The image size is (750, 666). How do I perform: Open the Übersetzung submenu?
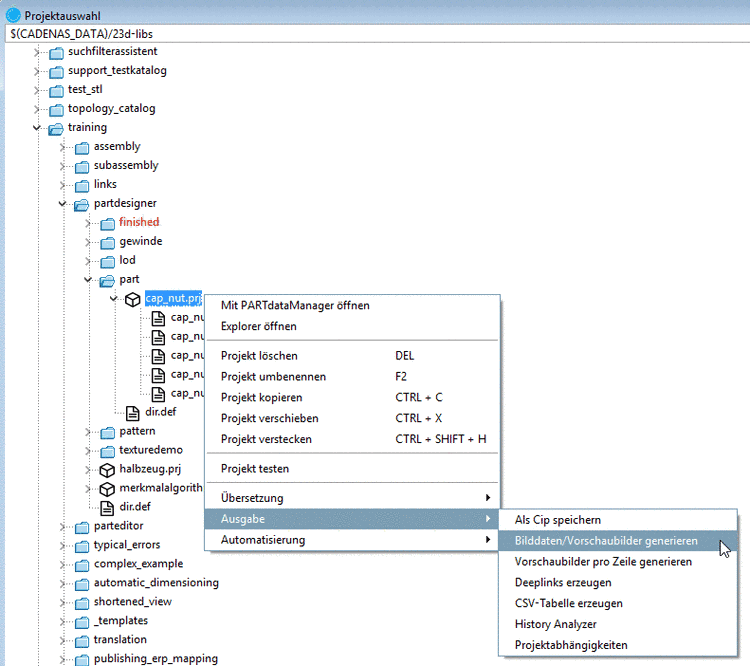coord(353,498)
